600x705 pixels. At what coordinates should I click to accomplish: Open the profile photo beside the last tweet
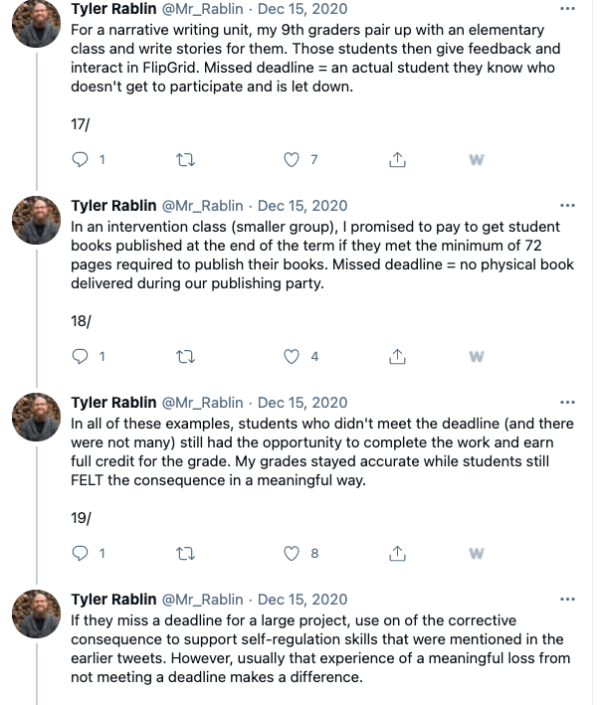37,616
